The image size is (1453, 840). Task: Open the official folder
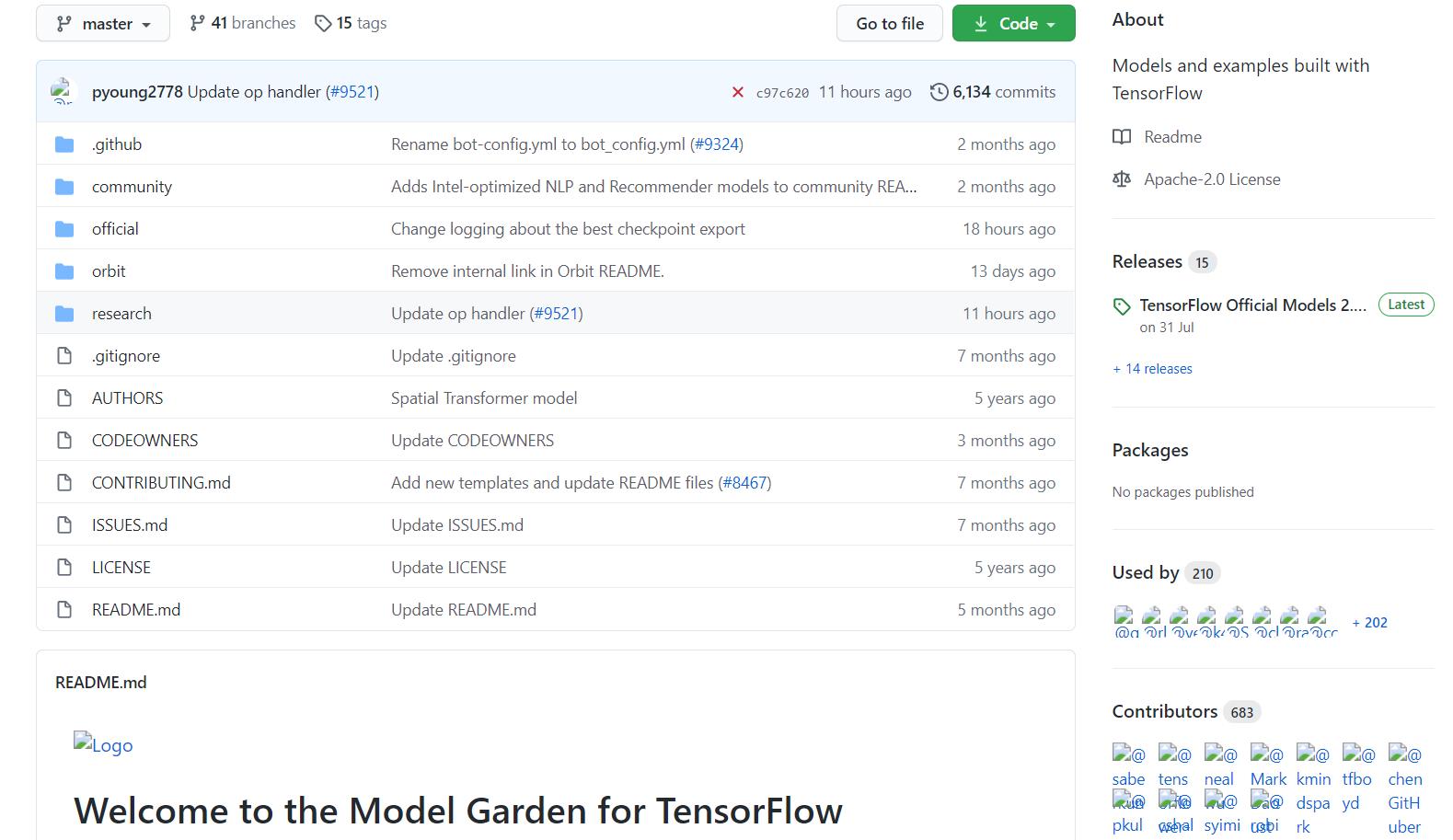115,229
